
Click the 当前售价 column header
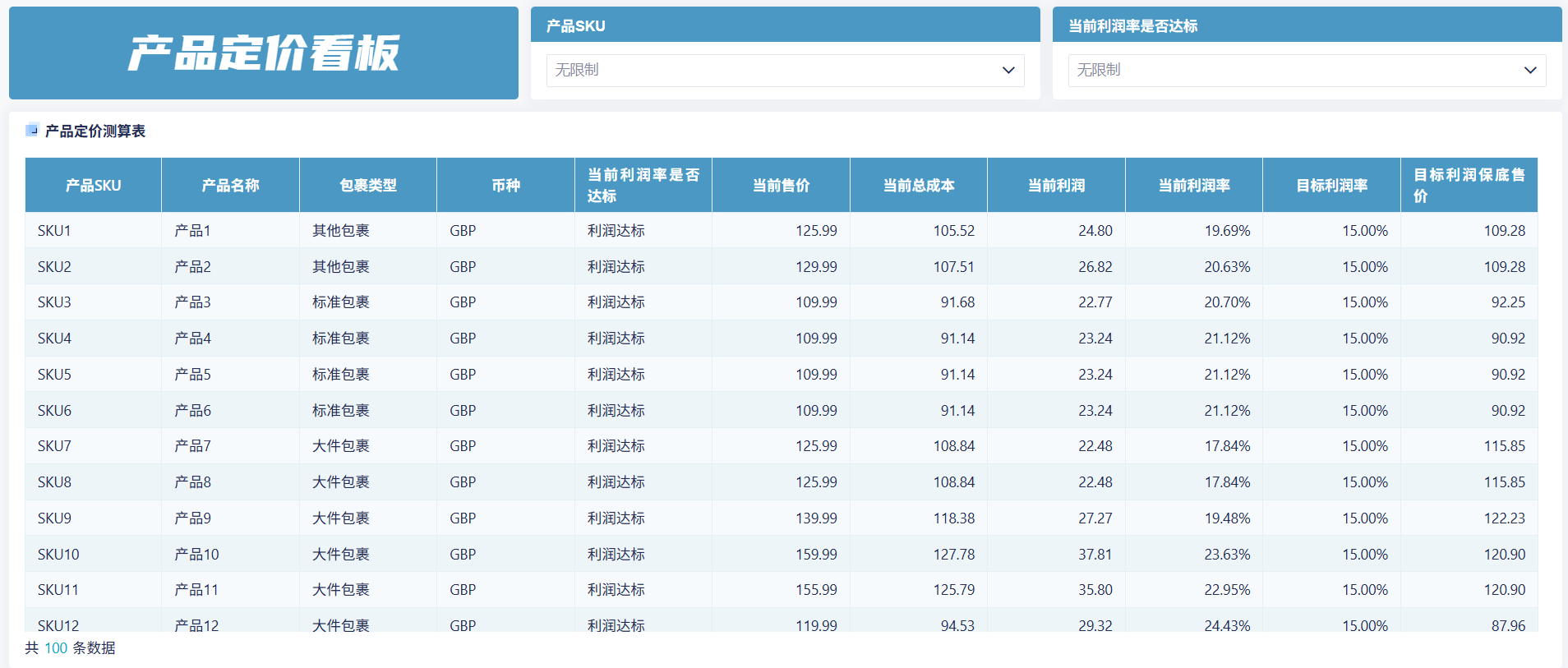[782, 186]
